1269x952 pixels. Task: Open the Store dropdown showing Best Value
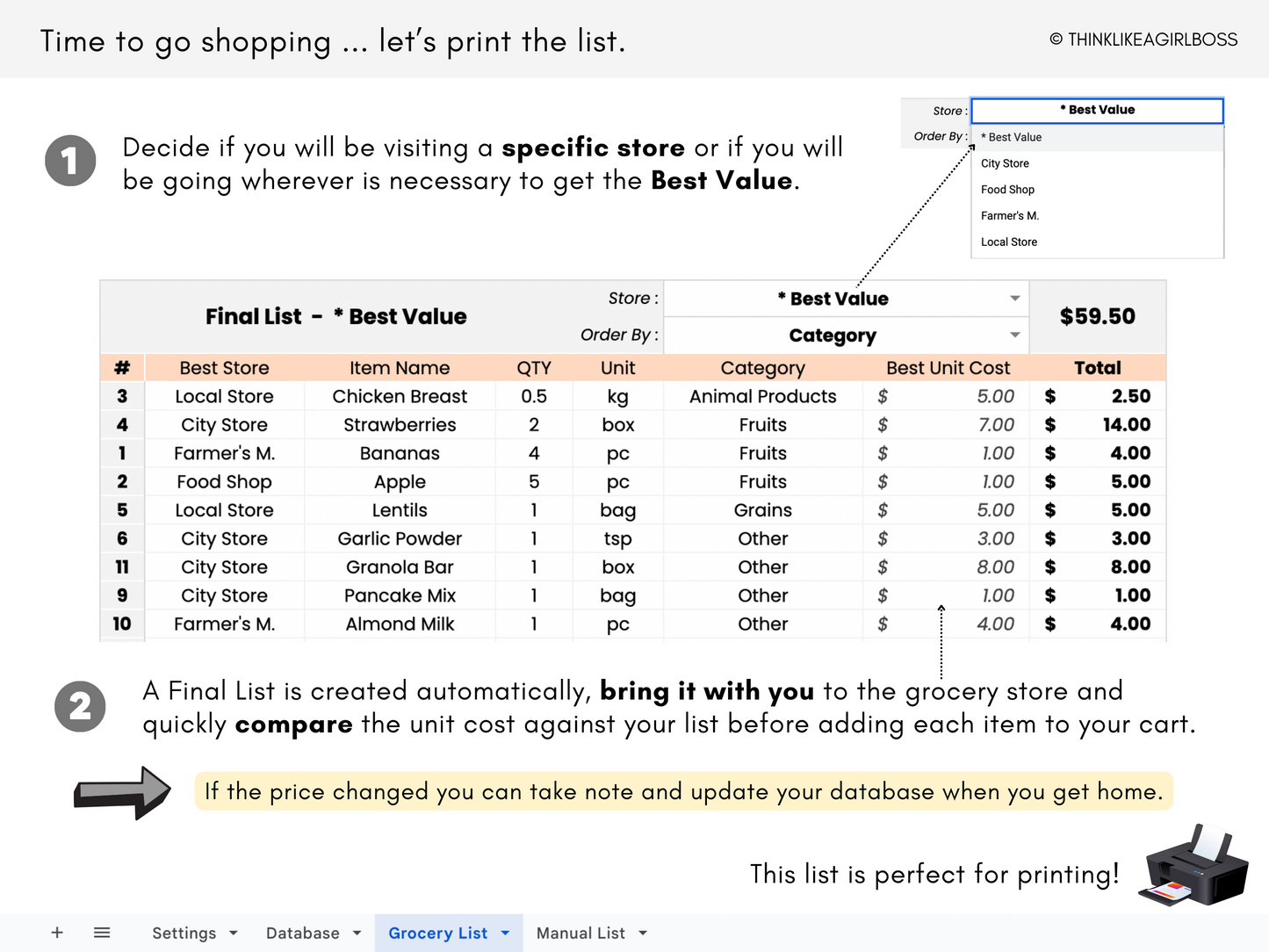click(1014, 299)
